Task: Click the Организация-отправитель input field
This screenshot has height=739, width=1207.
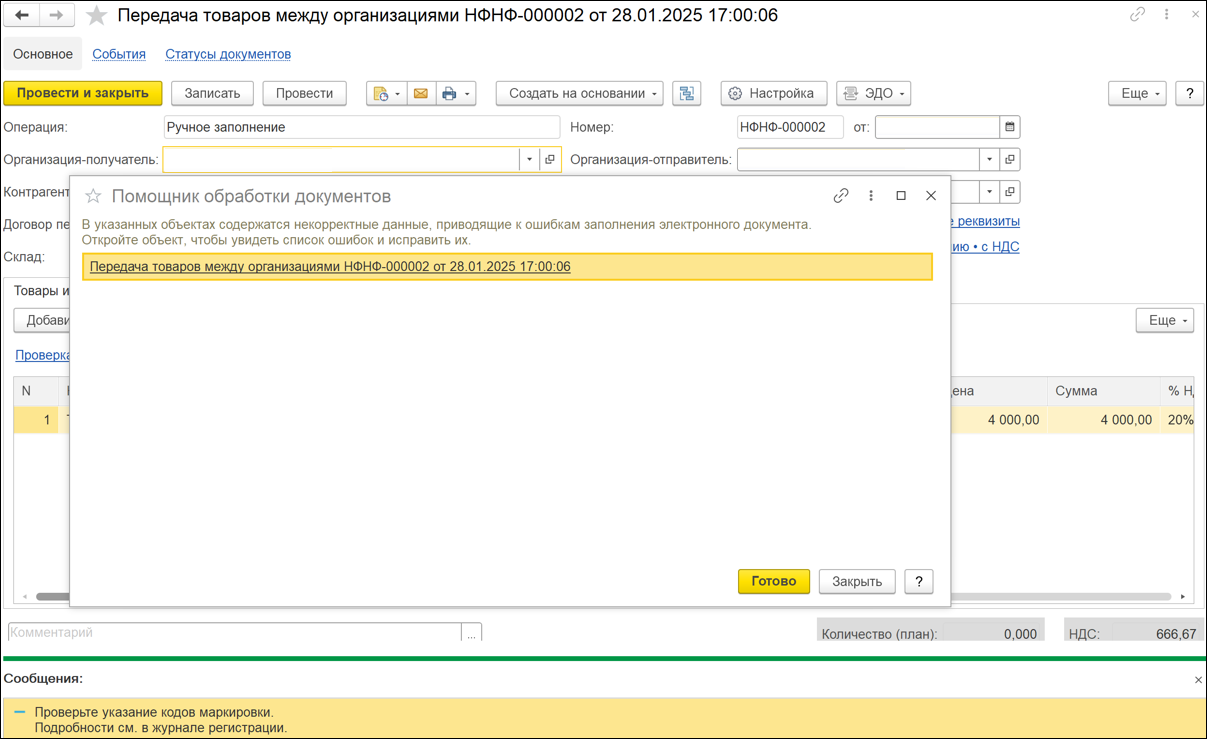Action: click(x=858, y=159)
